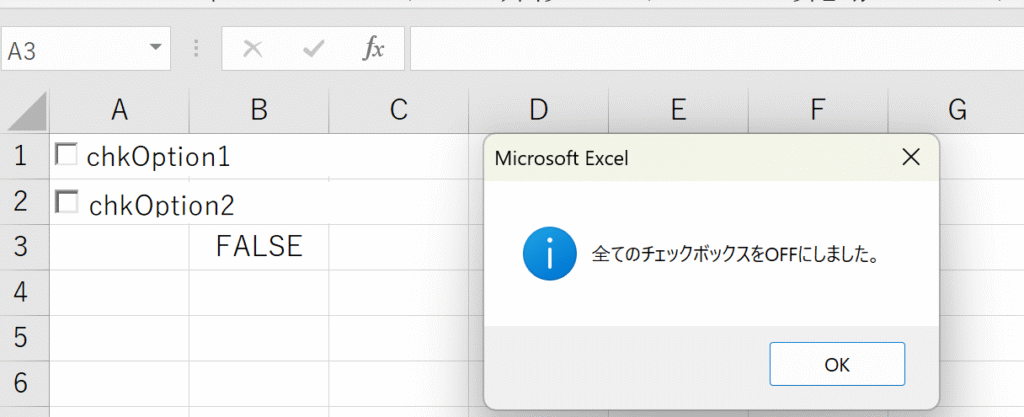Screen dimensions: 1024x417
Task: Select column A header
Action: pyautogui.click(x=119, y=111)
